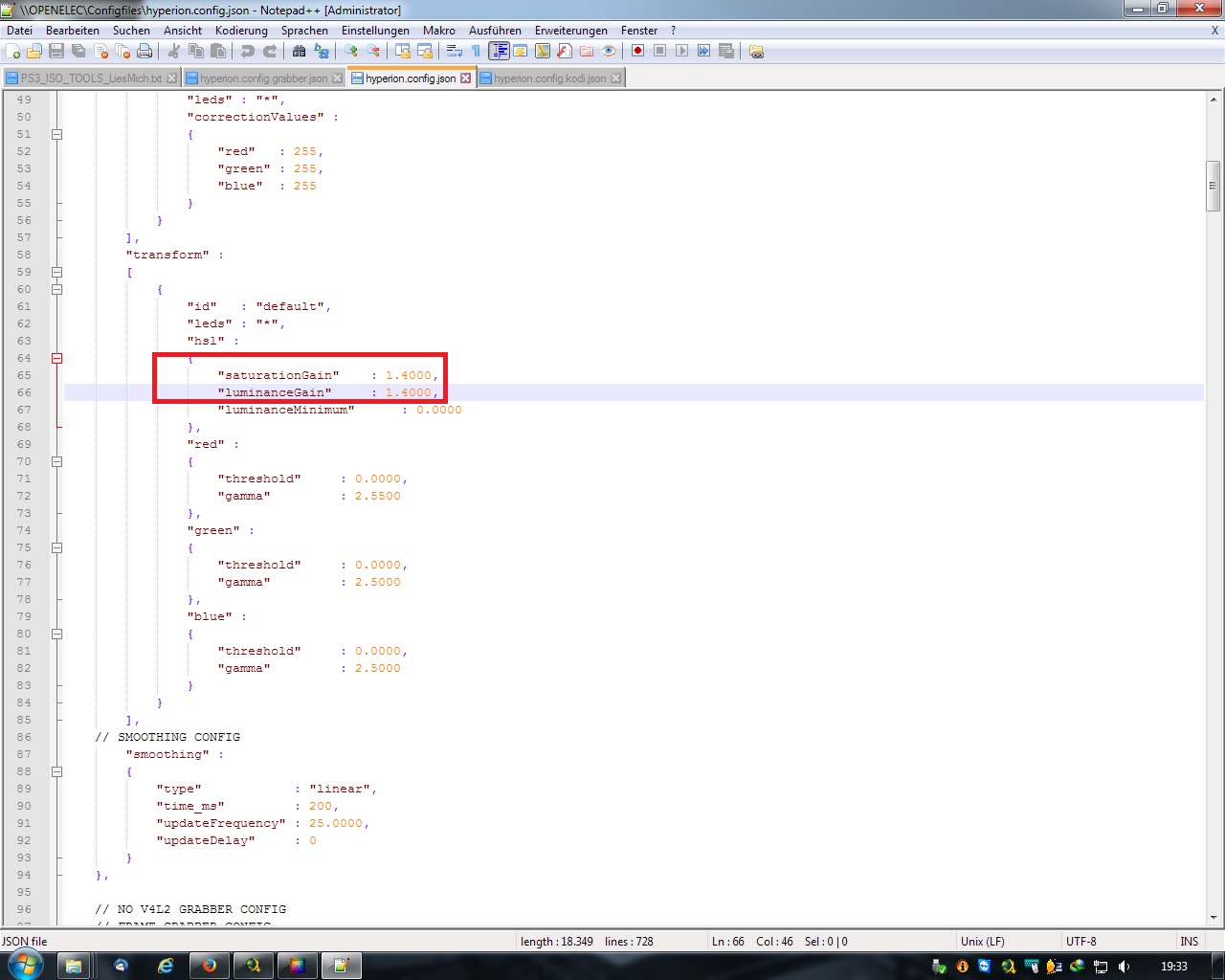This screenshot has height=980, width=1225.
Task: Click the Cut scissors icon
Action: pos(174,52)
